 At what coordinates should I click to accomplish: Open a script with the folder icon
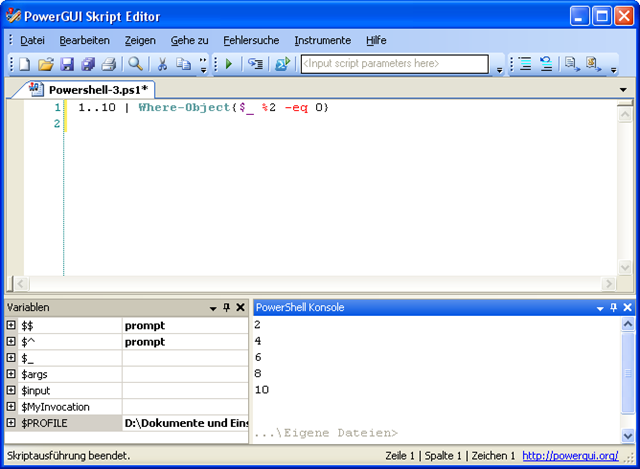[x=46, y=64]
